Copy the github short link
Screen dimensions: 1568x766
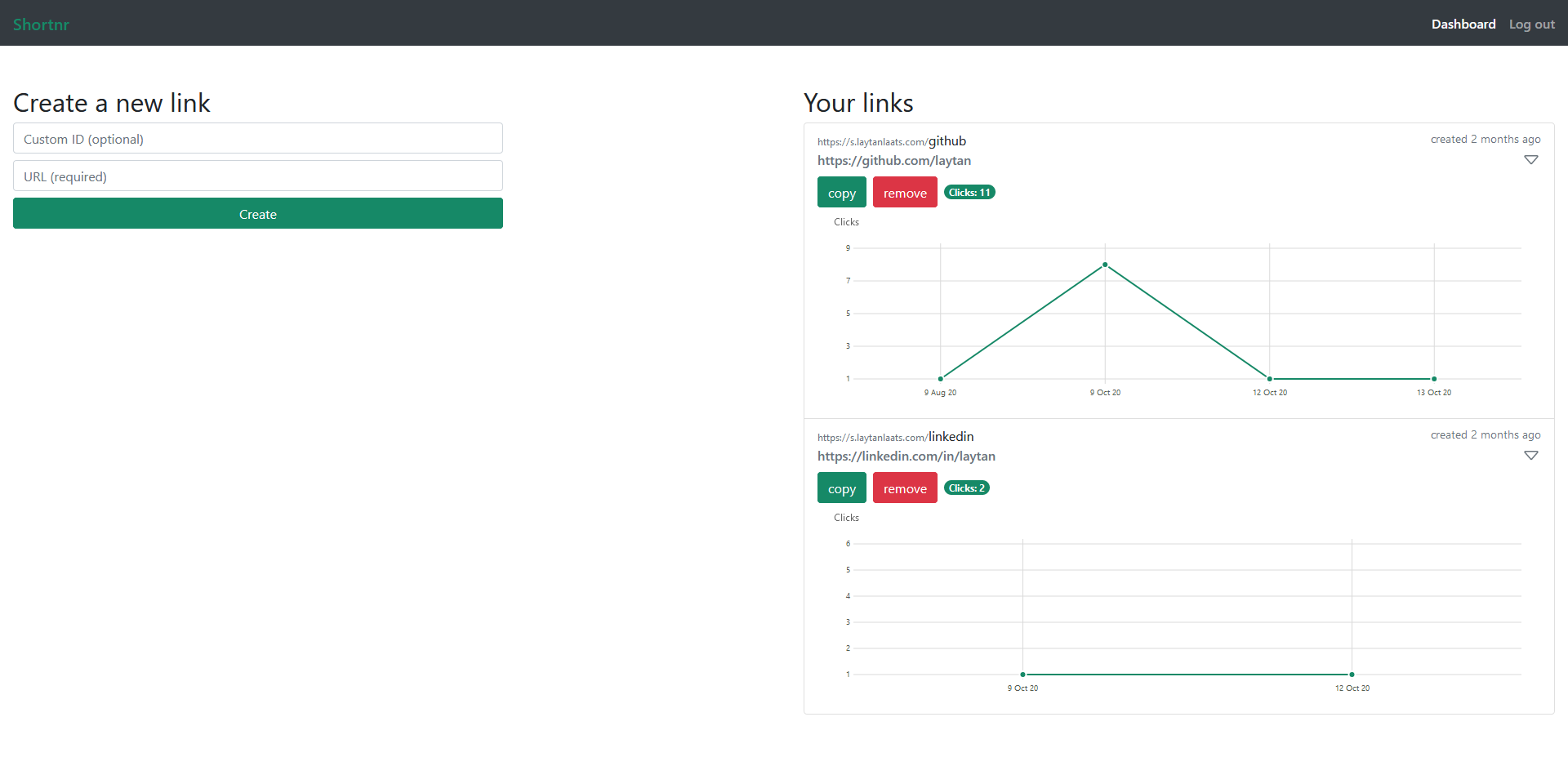tap(841, 193)
